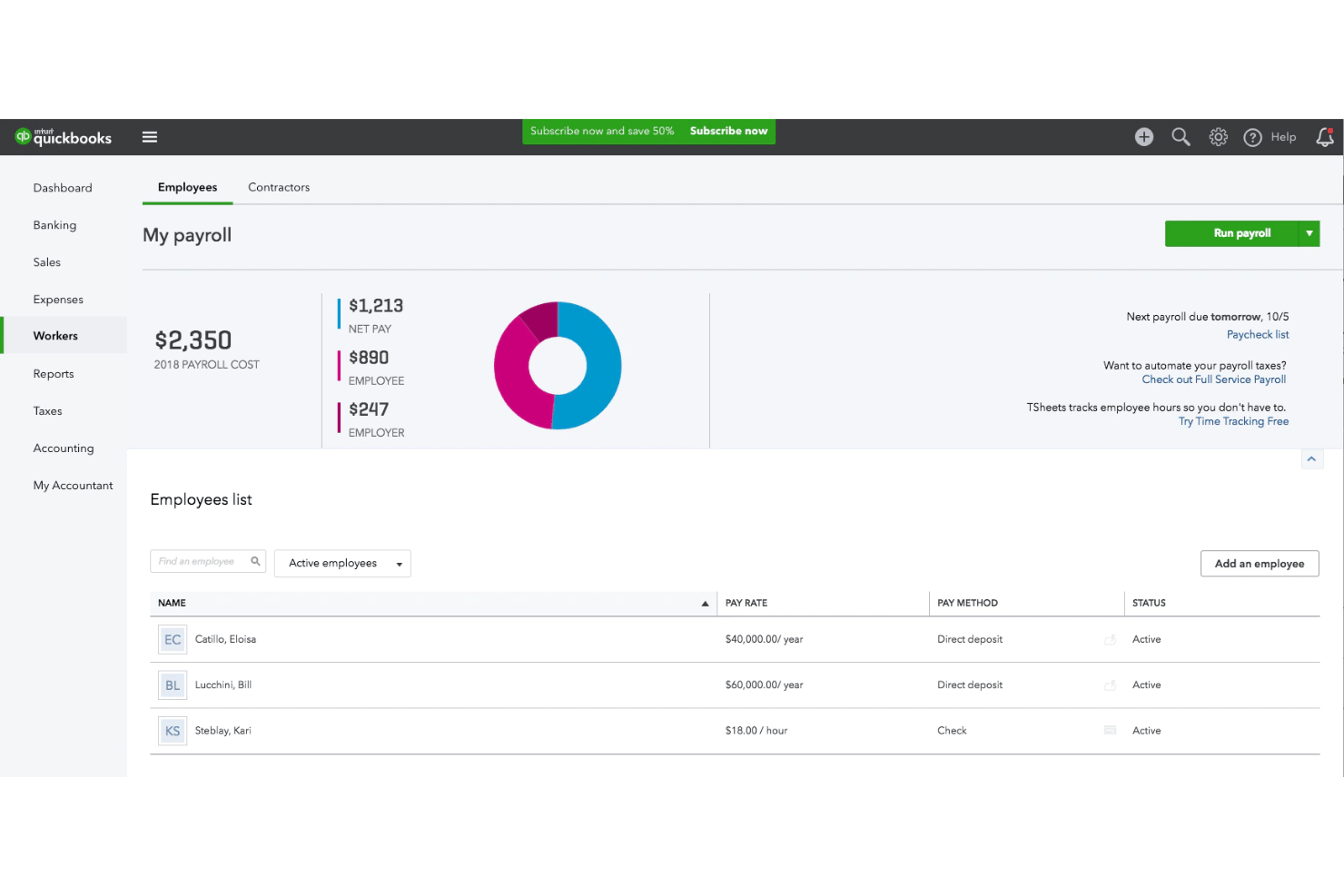This screenshot has height=896, width=1344.
Task: Click the $2,350 payroll cost total
Action: coord(193,340)
